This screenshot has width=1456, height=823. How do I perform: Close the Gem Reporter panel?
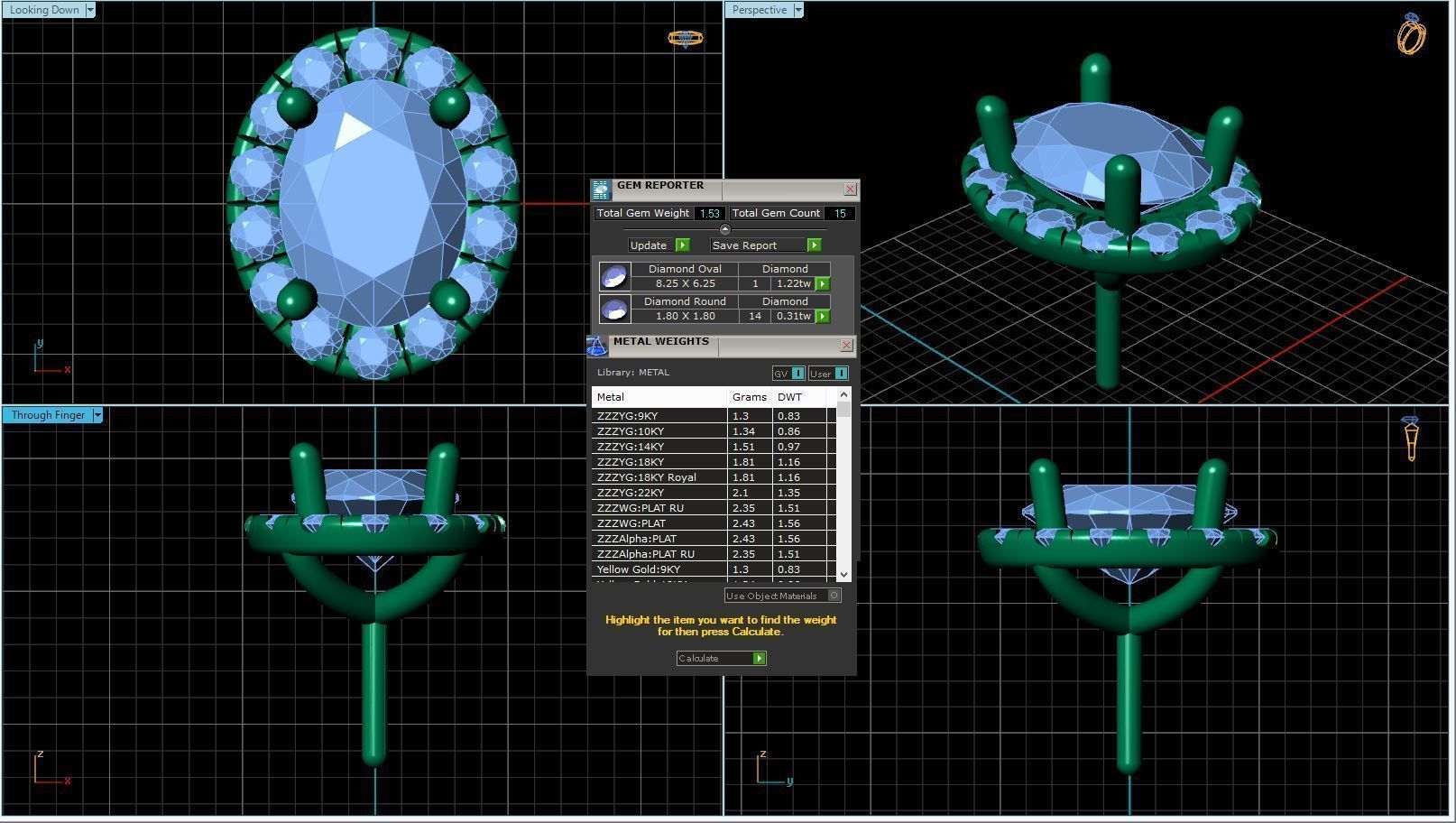tap(850, 189)
